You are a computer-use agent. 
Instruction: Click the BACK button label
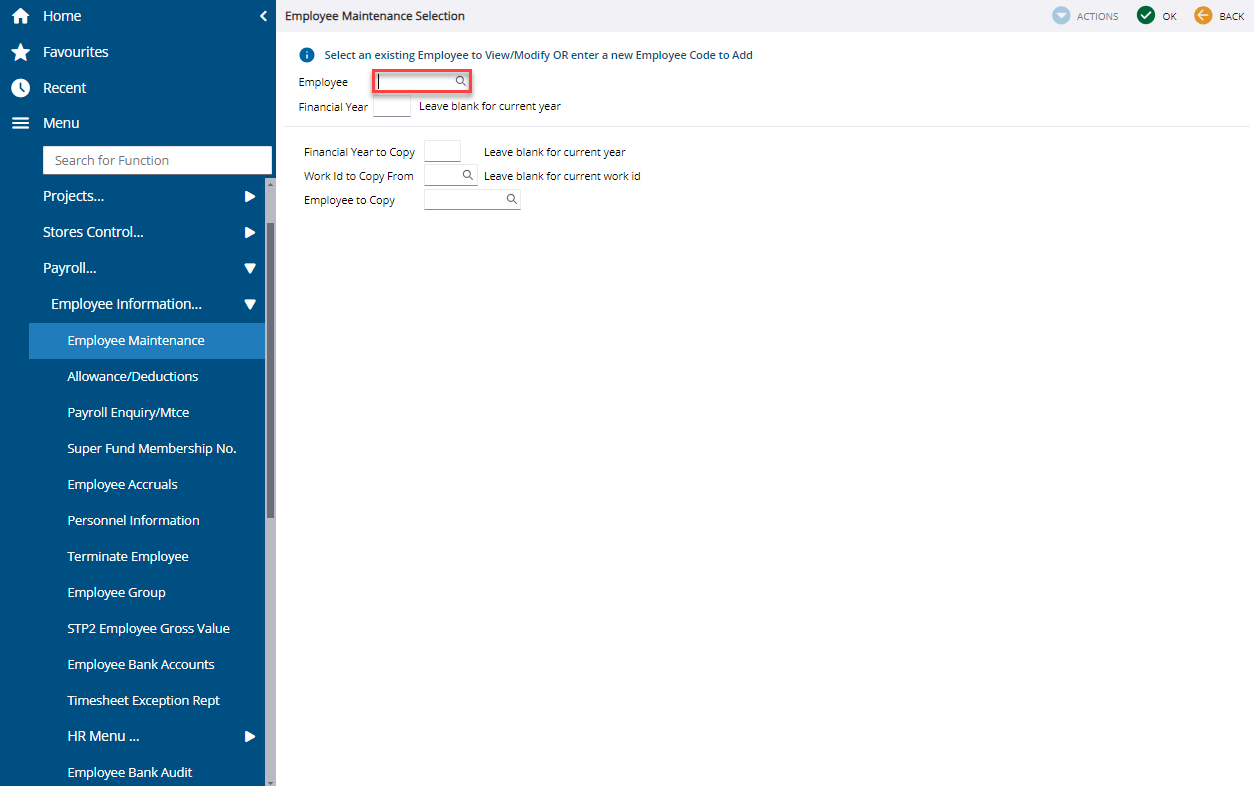point(1232,17)
